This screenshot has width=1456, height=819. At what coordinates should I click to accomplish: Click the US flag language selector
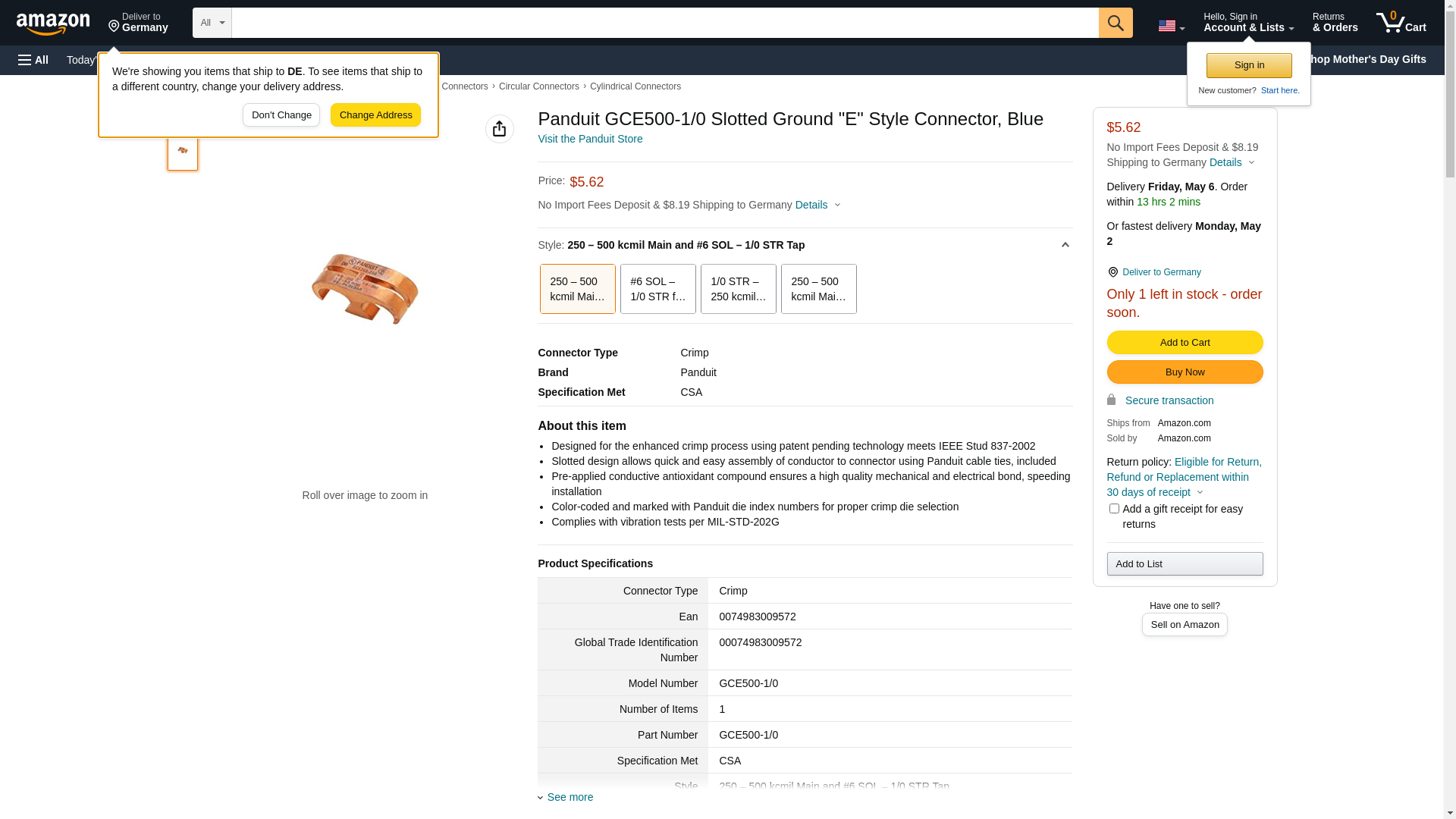(1171, 26)
